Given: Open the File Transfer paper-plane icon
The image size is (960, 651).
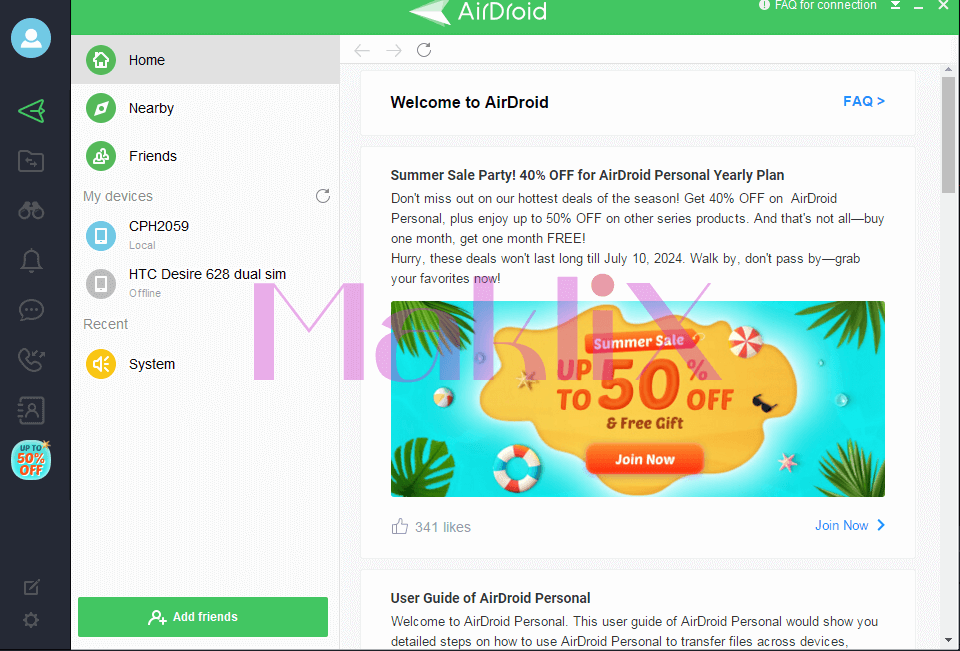Looking at the screenshot, I should [31, 111].
